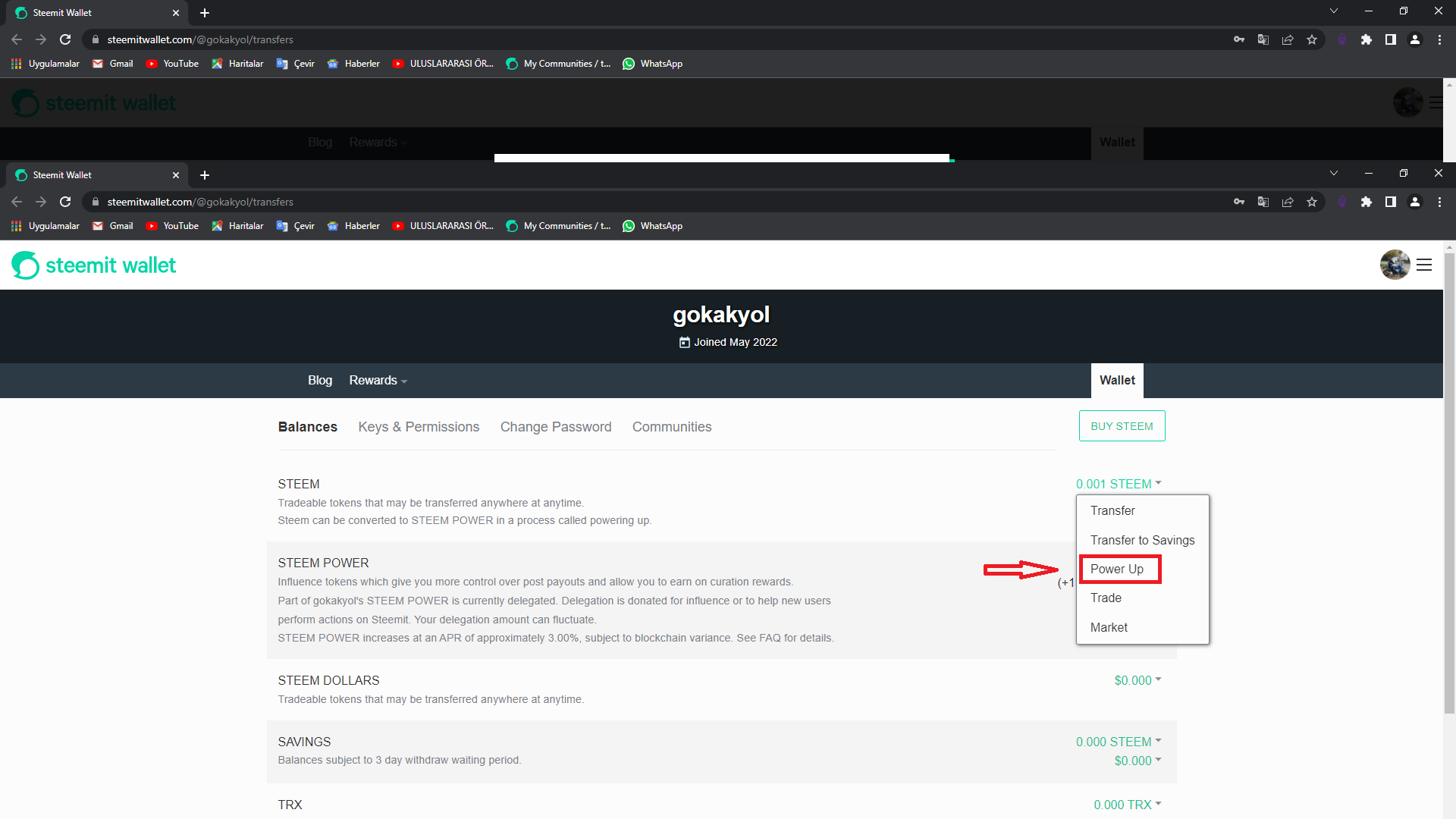Open the Chrome three-dot menu
Screen dimensions: 1456x819
(x=1439, y=202)
